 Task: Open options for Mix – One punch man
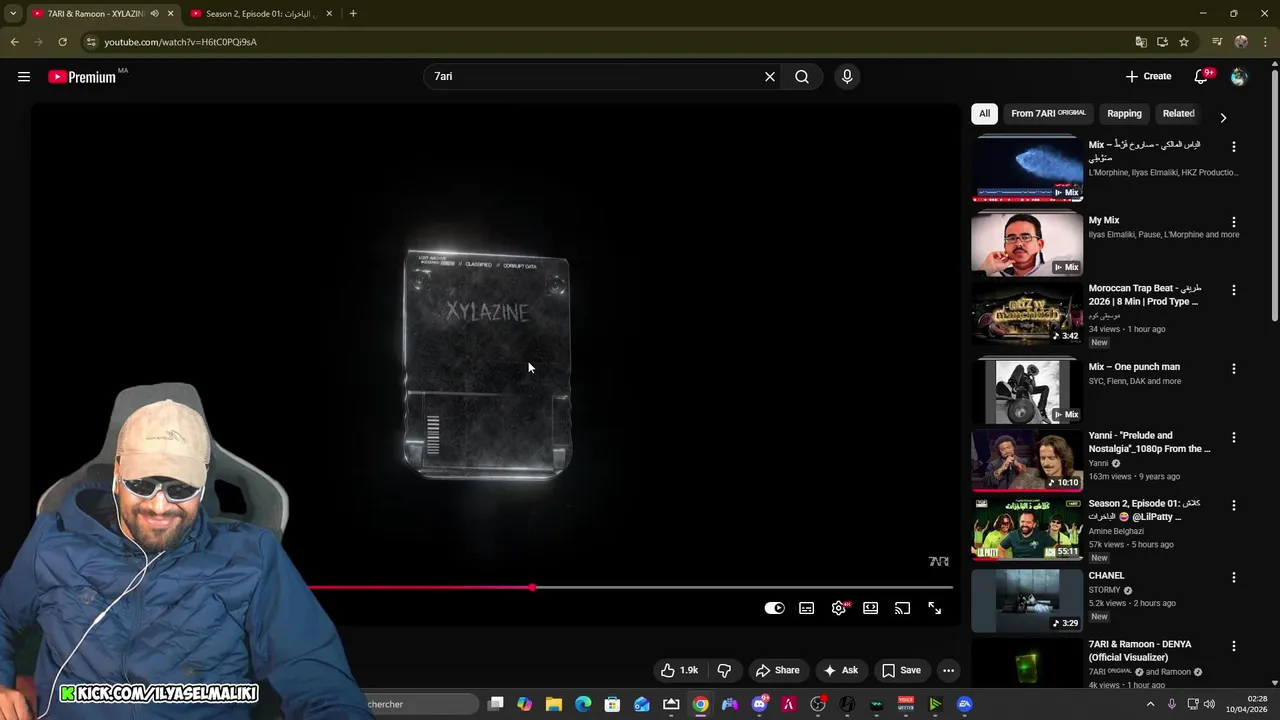[x=1233, y=369]
